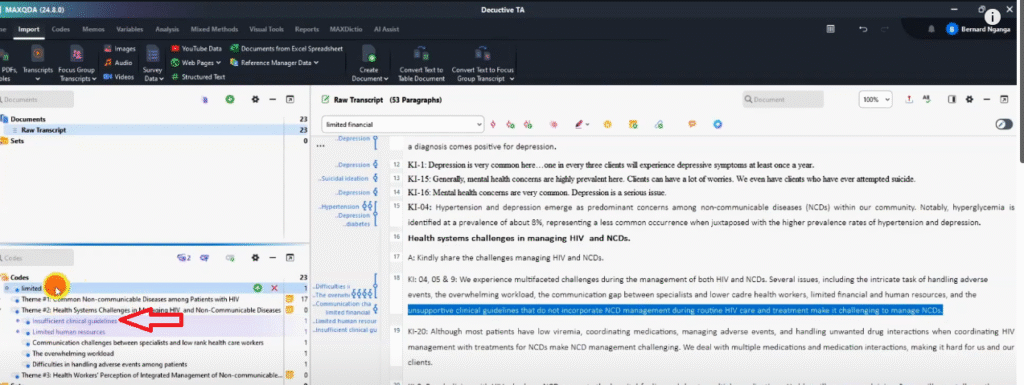The image size is (1024, 385).
Task: Open the notifications bell
Action: click(x=931, y=29)
